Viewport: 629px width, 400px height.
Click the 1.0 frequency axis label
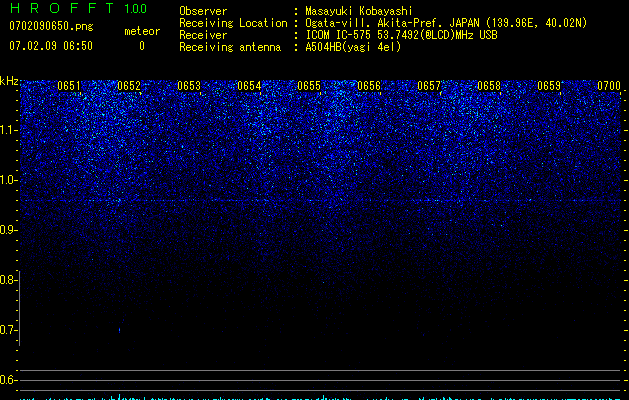(8, 180)
